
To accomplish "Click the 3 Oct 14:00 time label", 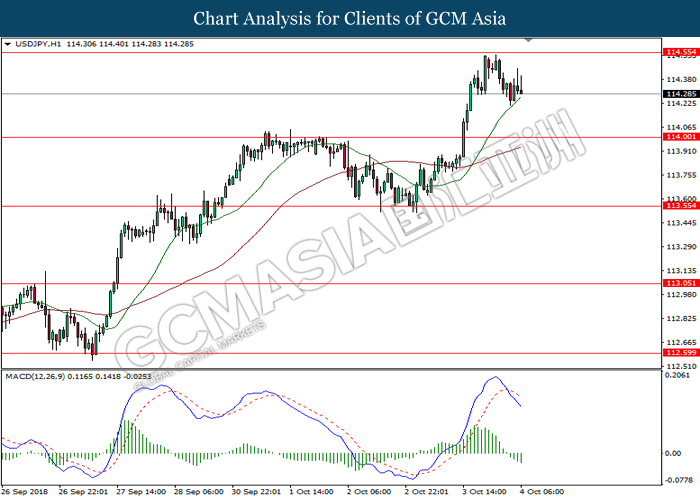I will coord(484,492).
